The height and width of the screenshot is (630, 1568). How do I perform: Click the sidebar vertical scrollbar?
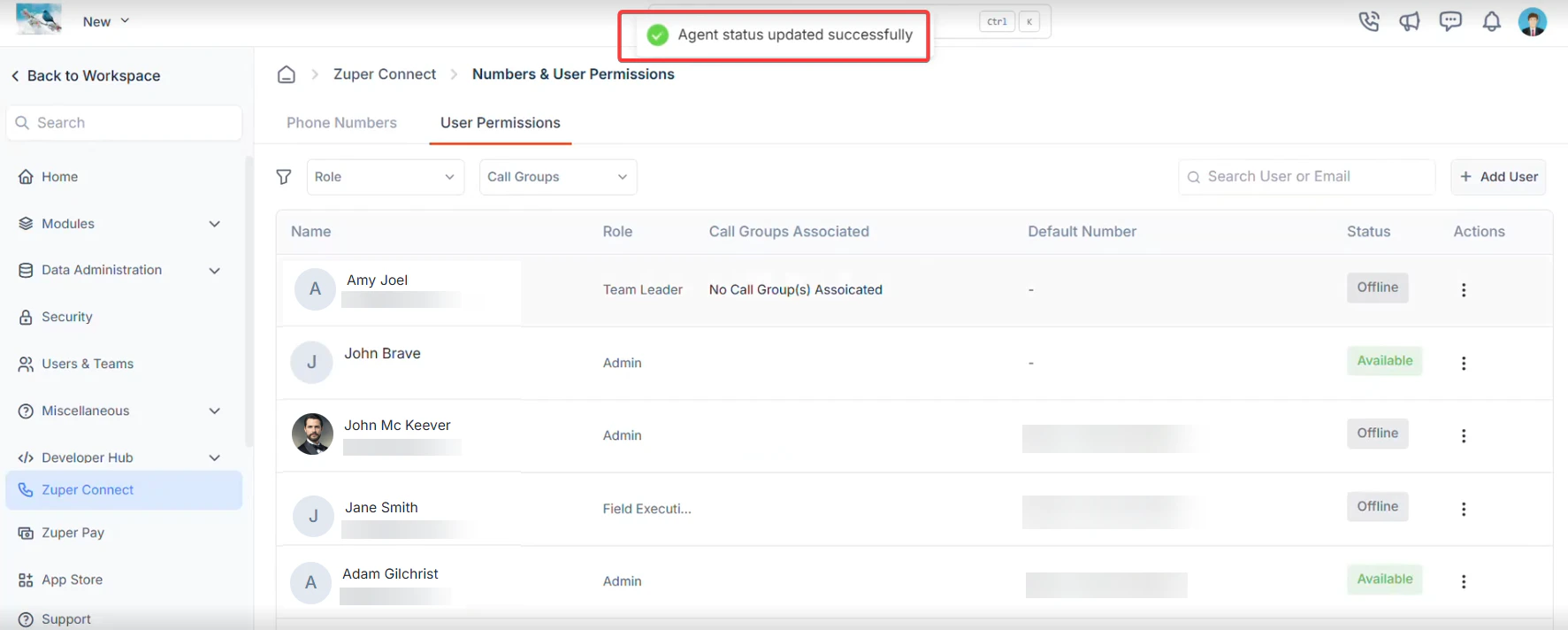[x=249, y=301]
